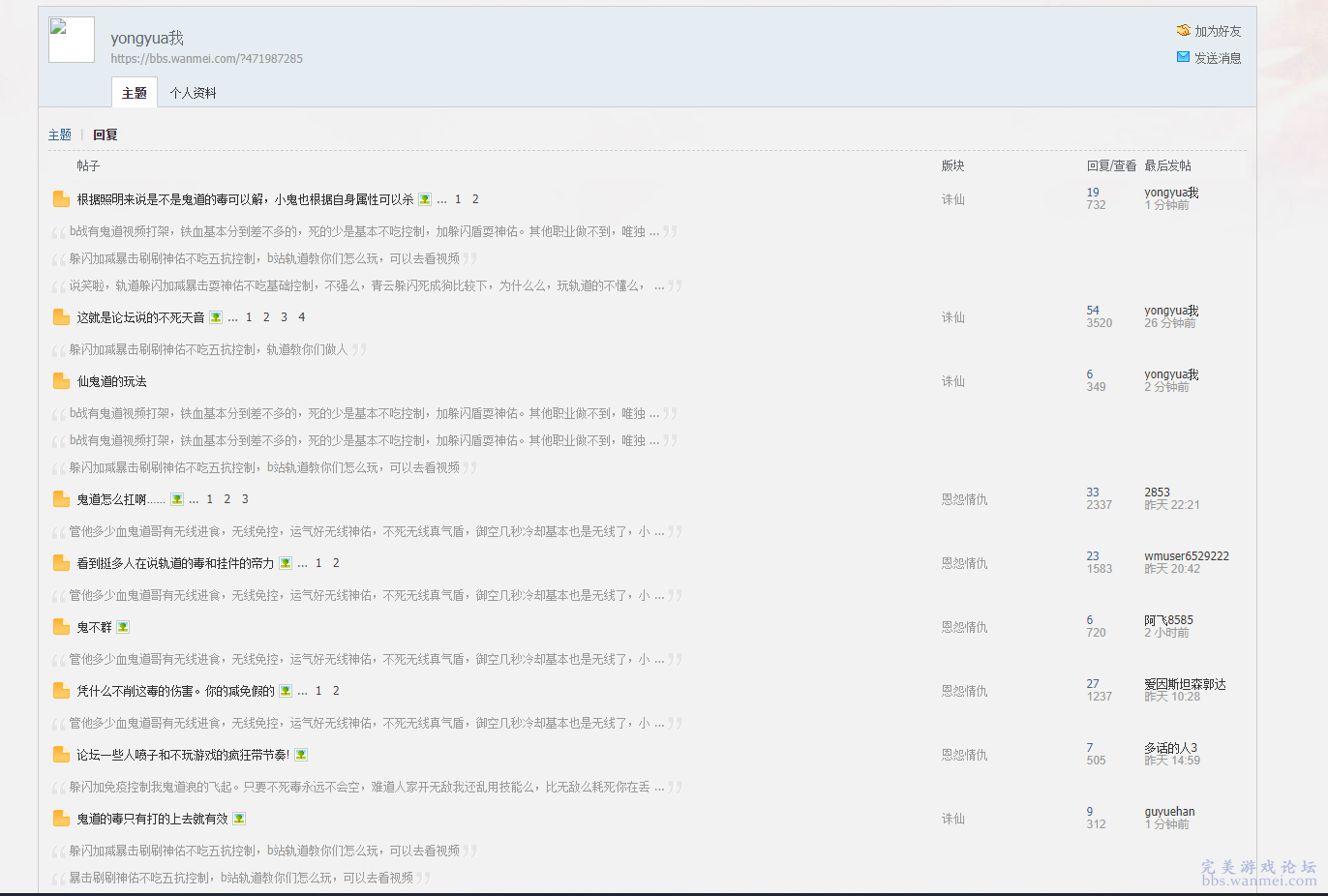The width and height of the screenshot is (1328, 896).
Task: Open last poster 爱因斯坦森郭达 profile
Action: point(1185,684)
